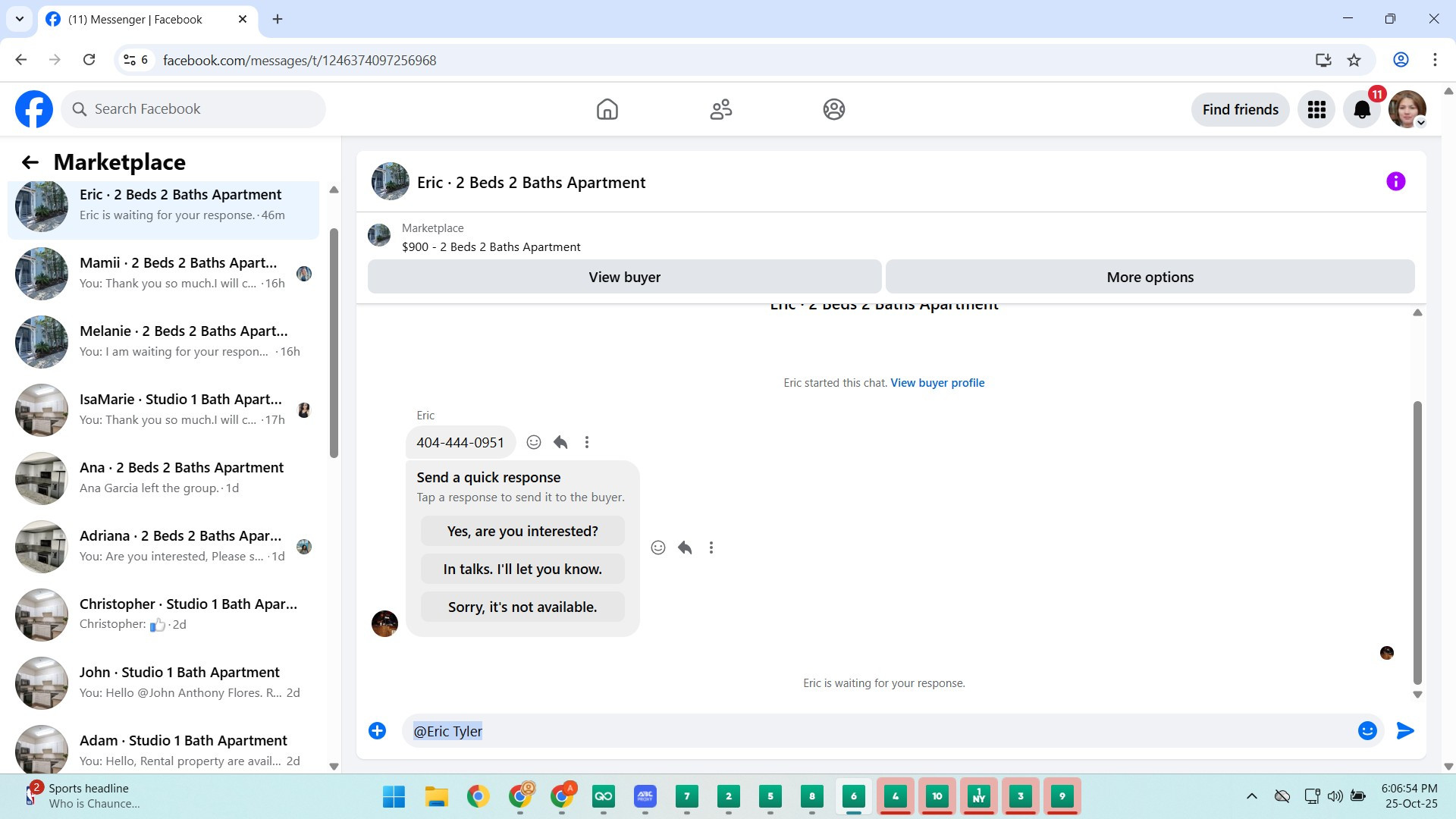The height and width of the screenshot is (819, 1456).
Task: Click the purple conversation info icon
Action: click(x=1395, y=181)
